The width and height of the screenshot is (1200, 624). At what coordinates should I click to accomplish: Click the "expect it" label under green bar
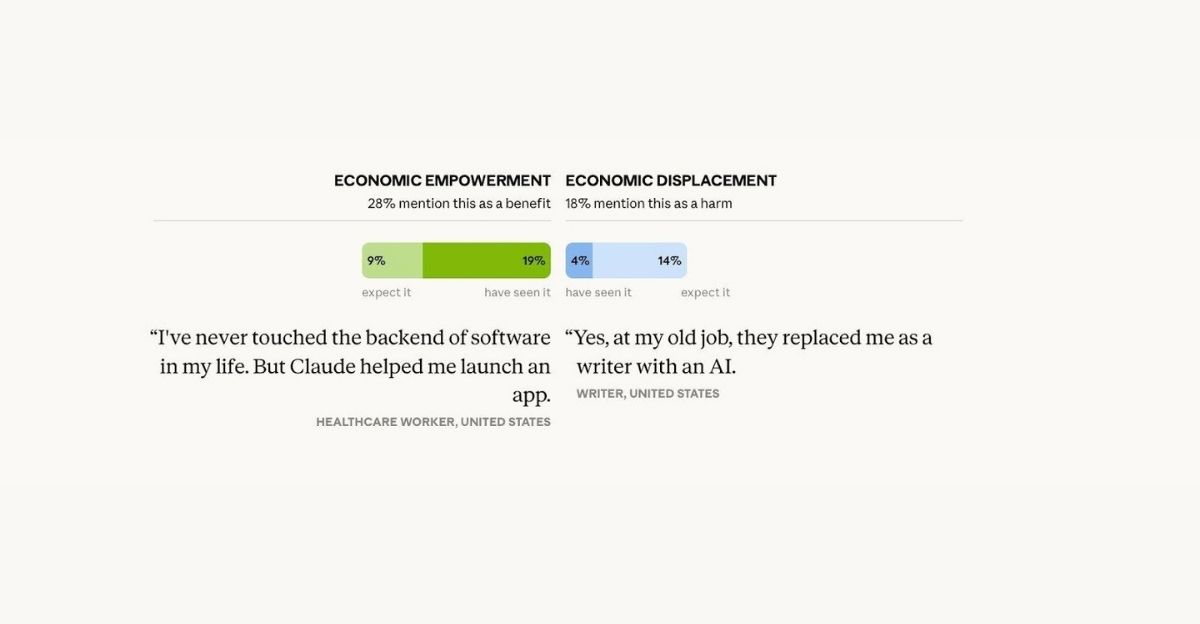point(386,292)
